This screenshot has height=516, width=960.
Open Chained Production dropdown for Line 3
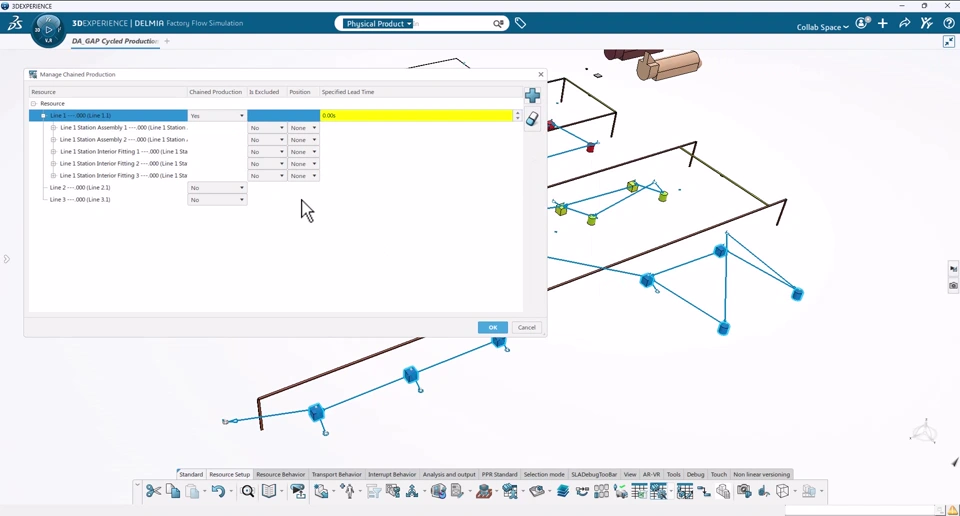(217, 200)
